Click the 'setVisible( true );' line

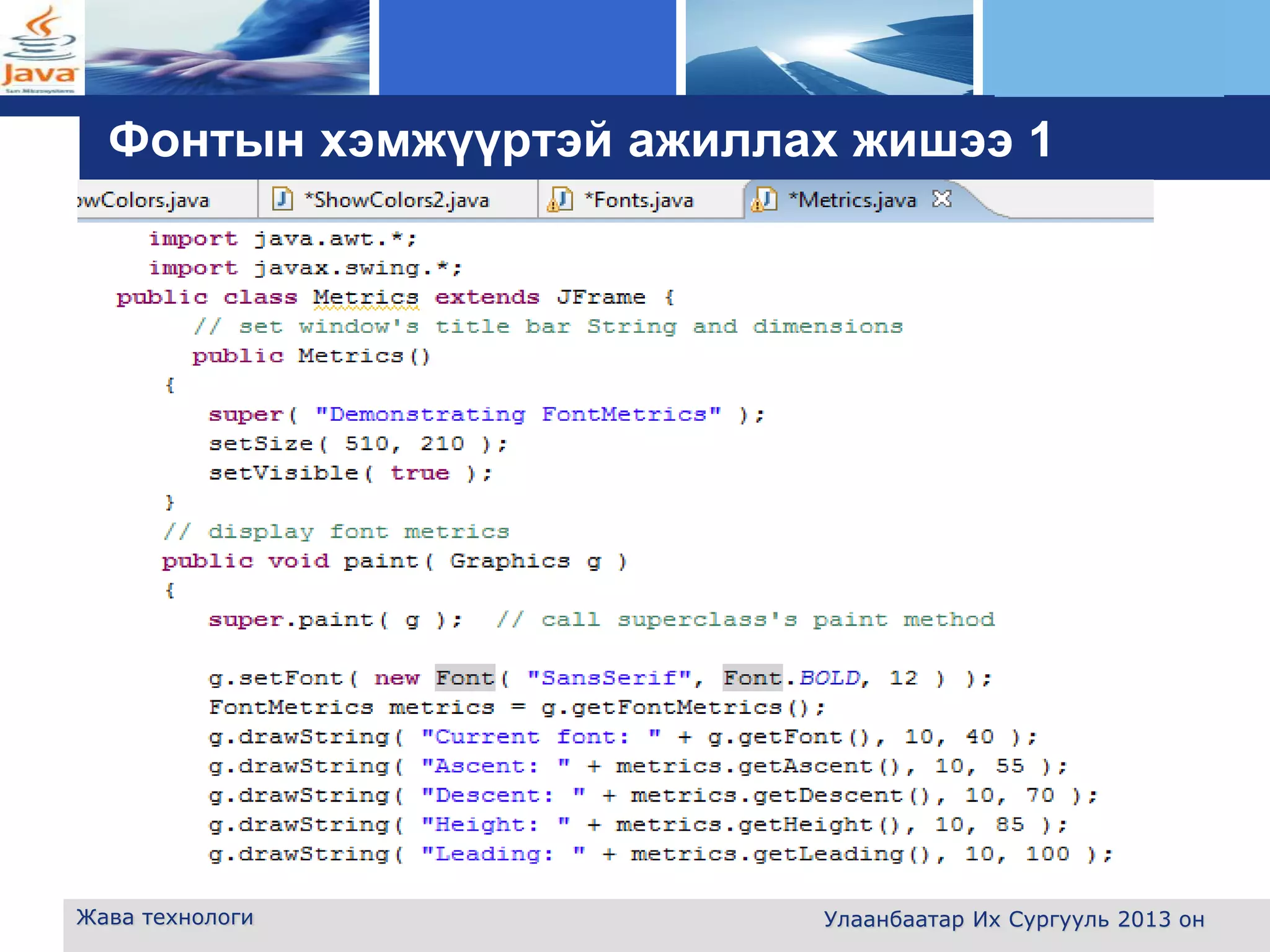click(350, 474)
